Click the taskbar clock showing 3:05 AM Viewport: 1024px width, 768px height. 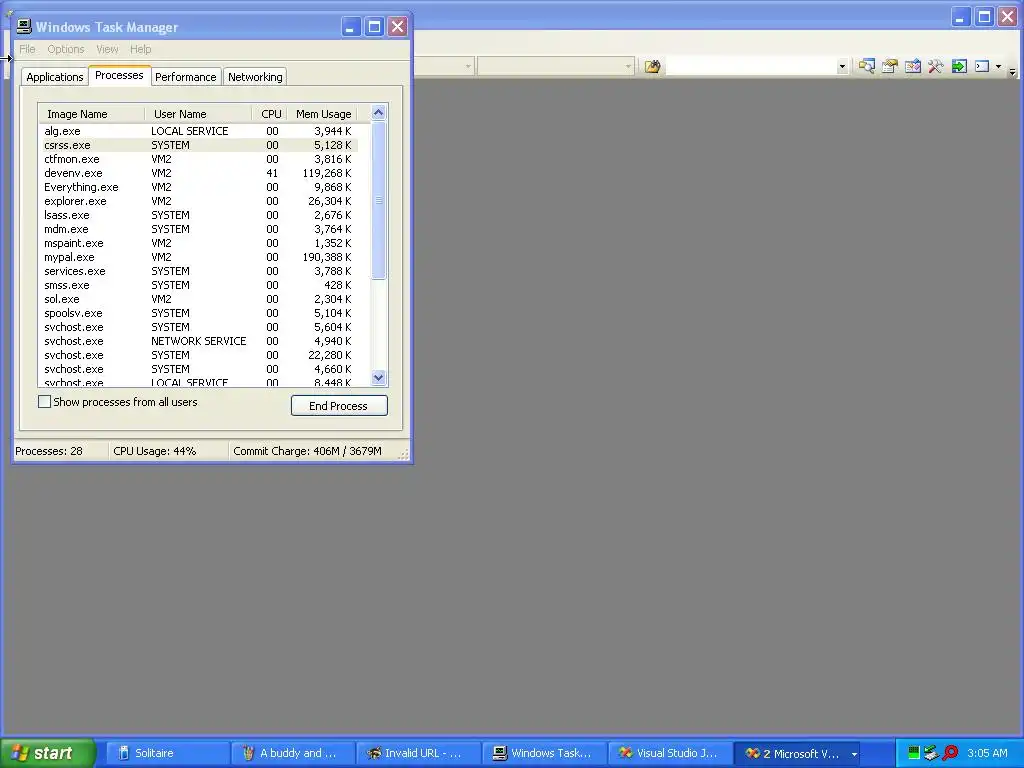point(987,753)
